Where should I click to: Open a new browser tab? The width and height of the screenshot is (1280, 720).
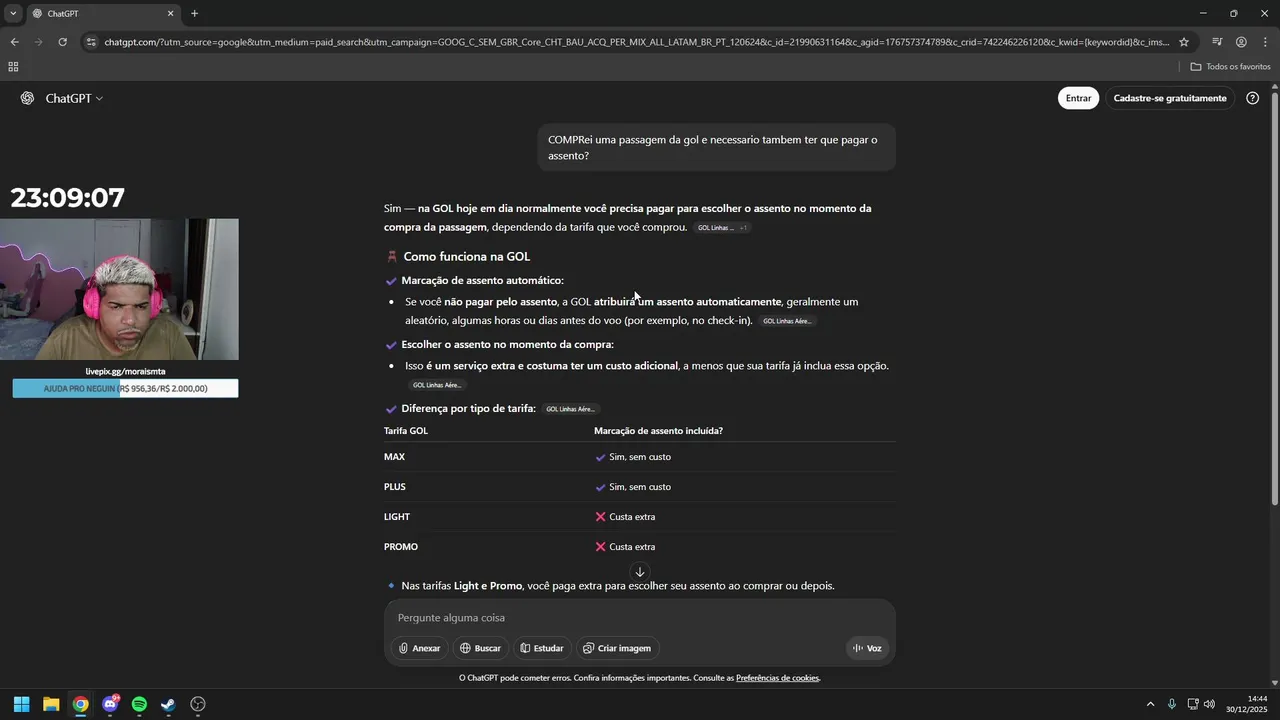[194, 14]
